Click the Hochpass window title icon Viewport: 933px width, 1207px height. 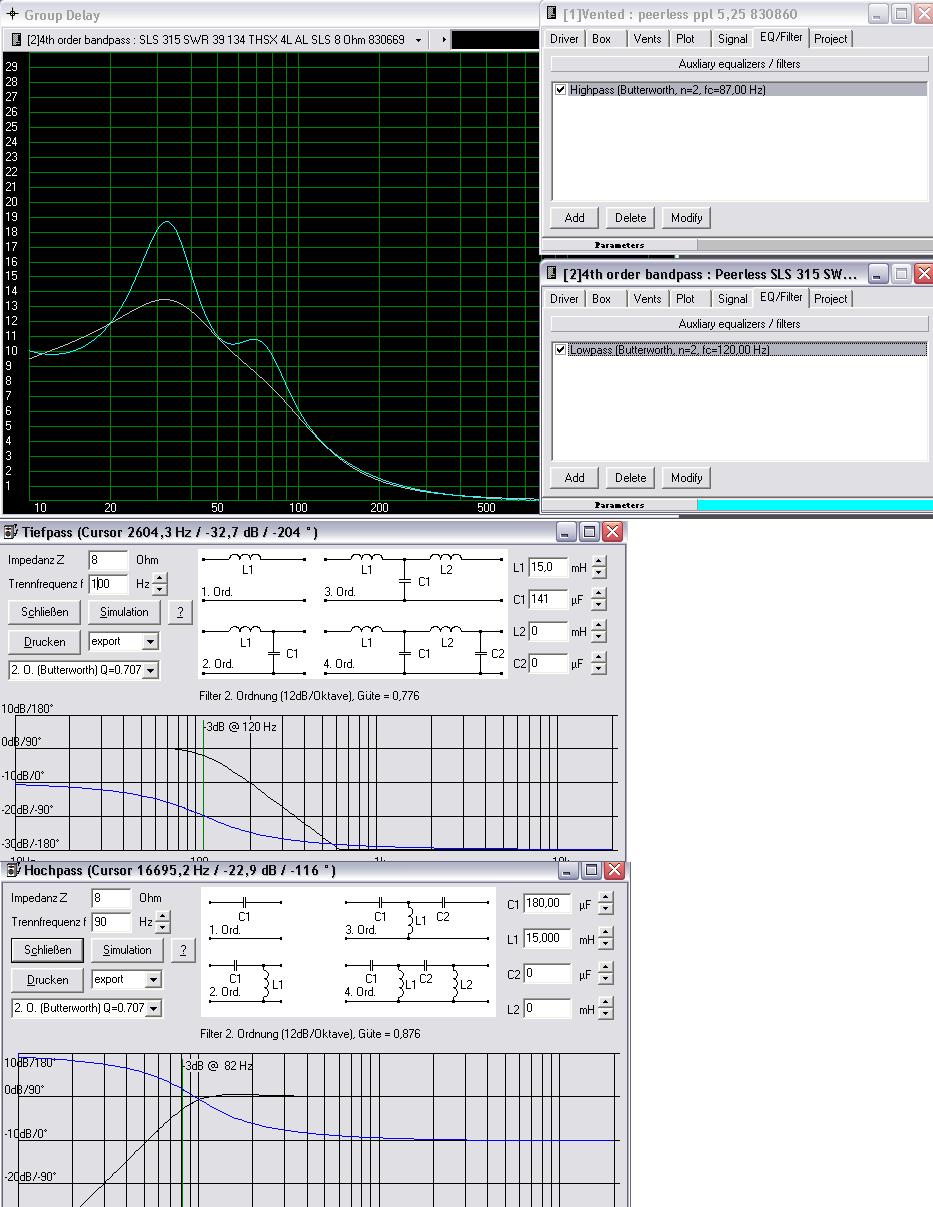(x=13, y=870)
